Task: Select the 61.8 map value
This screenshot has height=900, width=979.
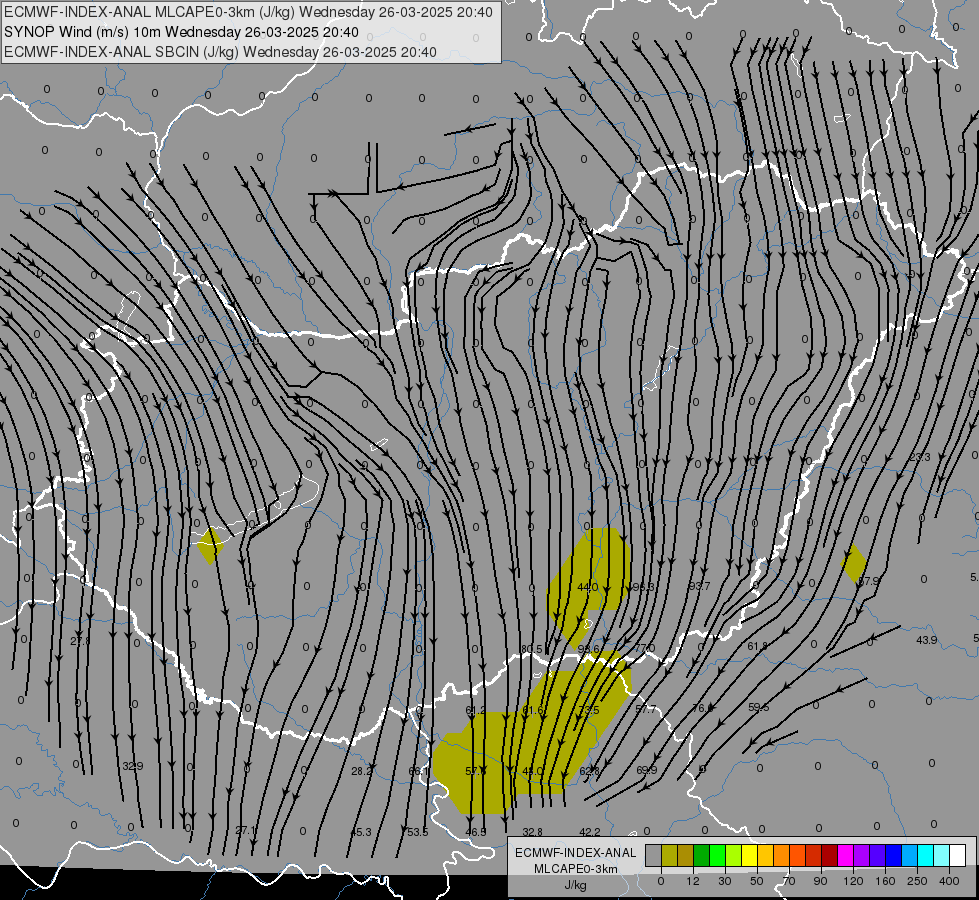Action: click(x=757, y=646)
